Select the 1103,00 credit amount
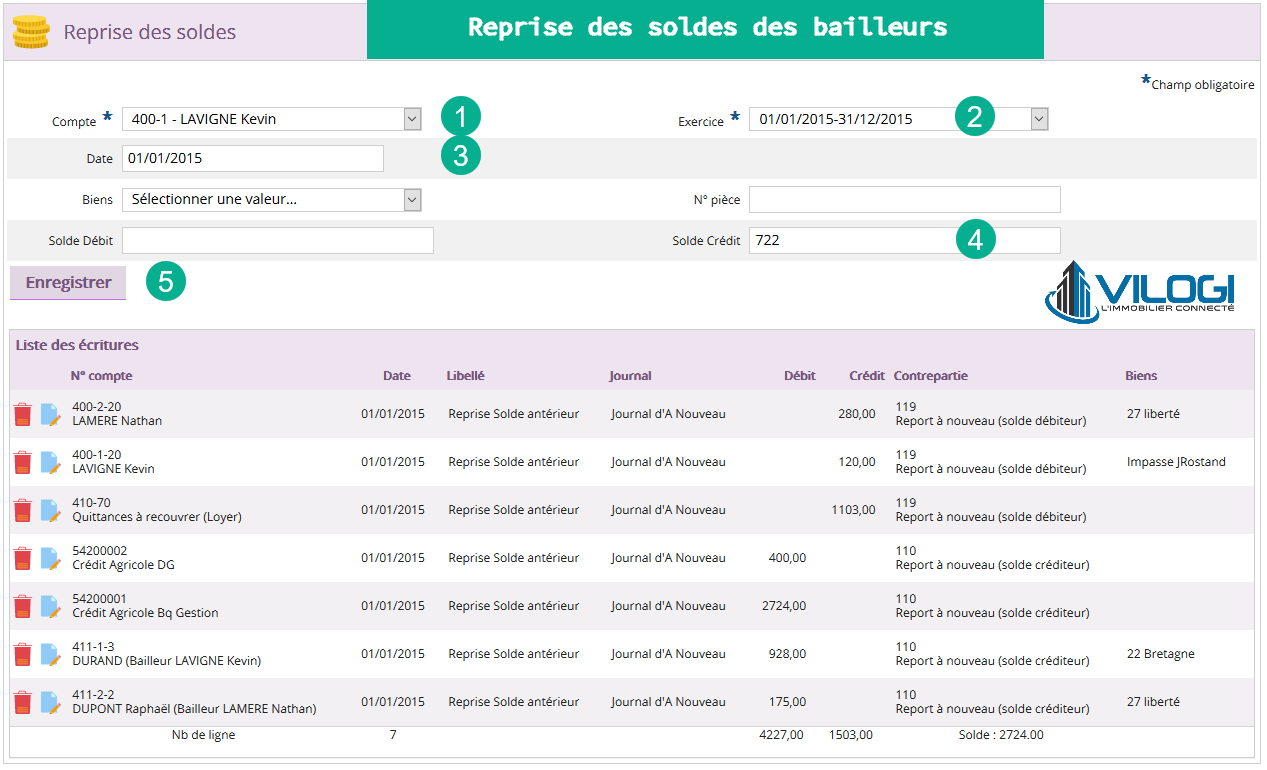This screenshot has width=1267, height=770. tap(853, 510)
